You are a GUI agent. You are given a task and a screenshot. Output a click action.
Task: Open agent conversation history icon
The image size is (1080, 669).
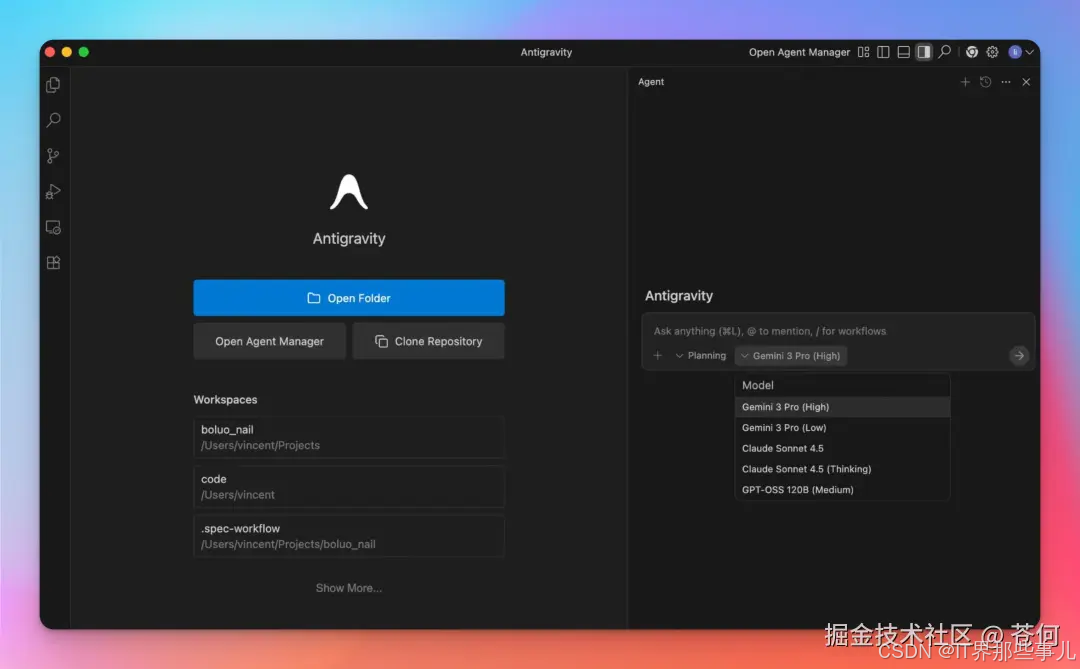click(986, 82)
